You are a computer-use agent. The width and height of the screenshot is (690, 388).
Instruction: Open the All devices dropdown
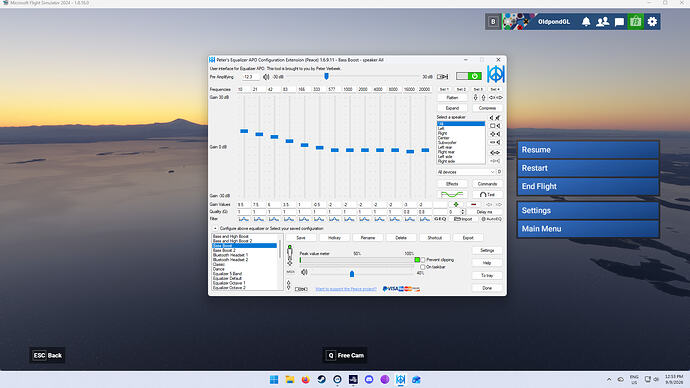[466, 172]
